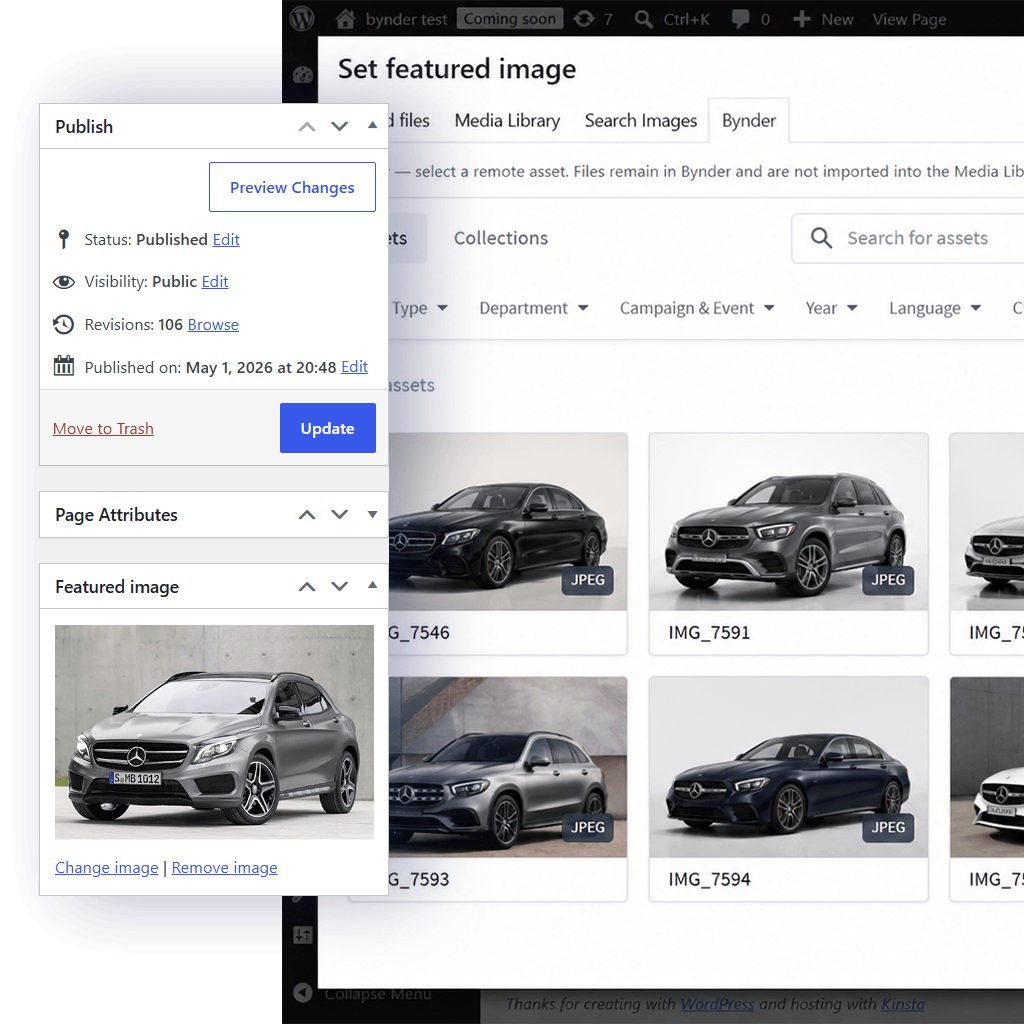Switch to the Collections tab
This screenshot has width=1024, height=1024.
501,238
